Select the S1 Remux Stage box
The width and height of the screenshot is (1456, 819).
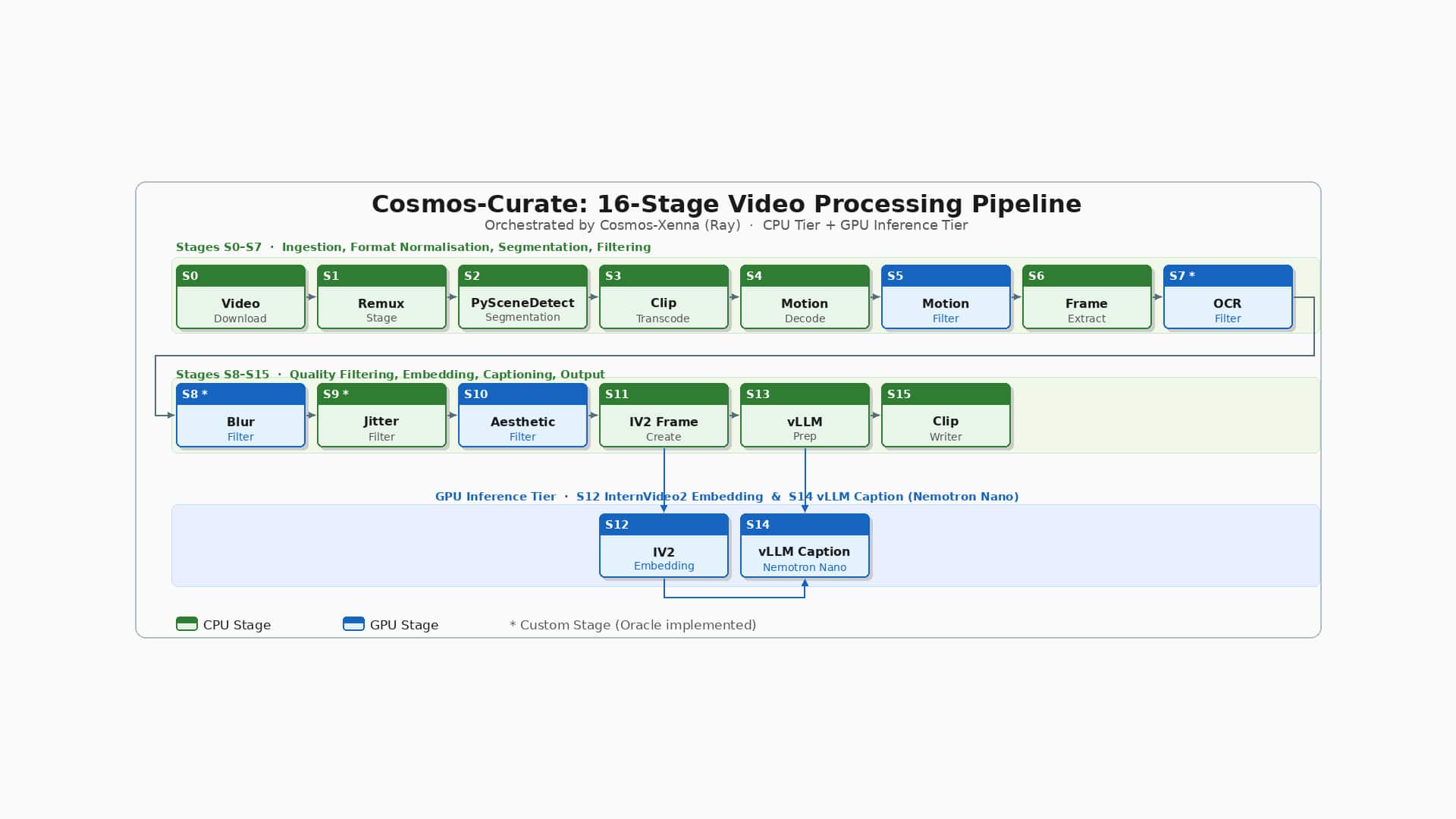[381, 297]
